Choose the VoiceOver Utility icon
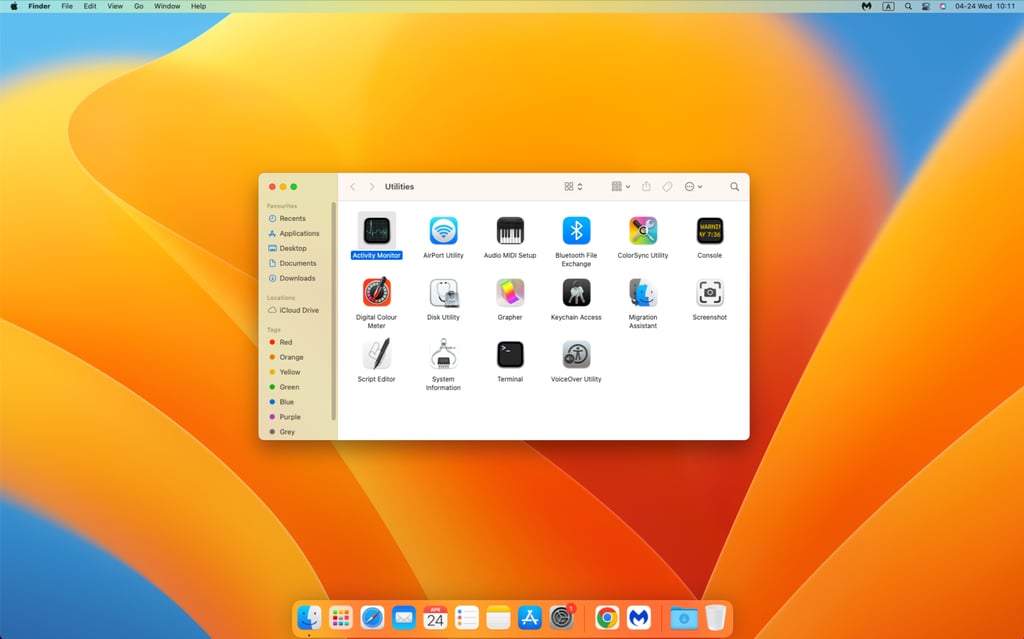This screenshot has height=639, width=1024. click(x=576, y=354)
